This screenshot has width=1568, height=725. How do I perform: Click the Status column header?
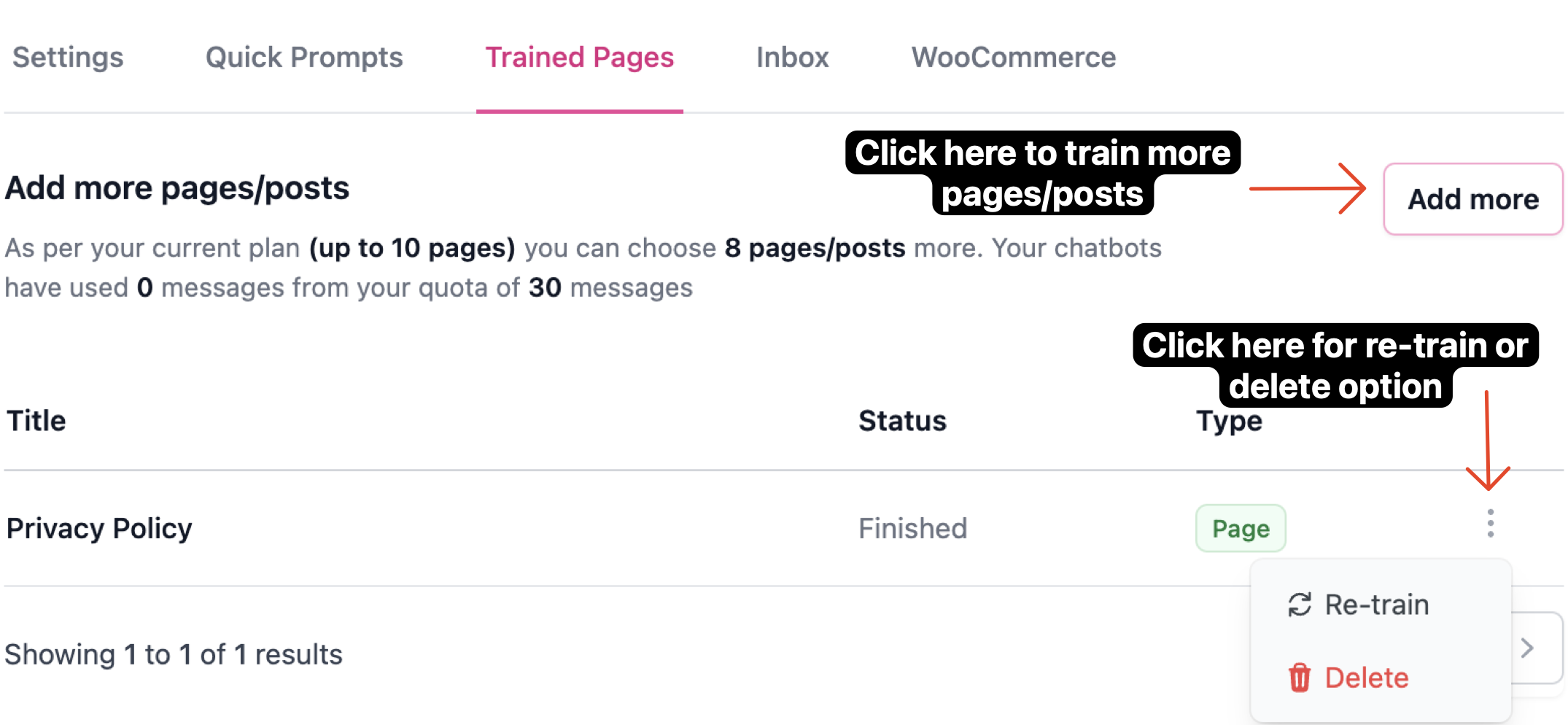(903, 420)
